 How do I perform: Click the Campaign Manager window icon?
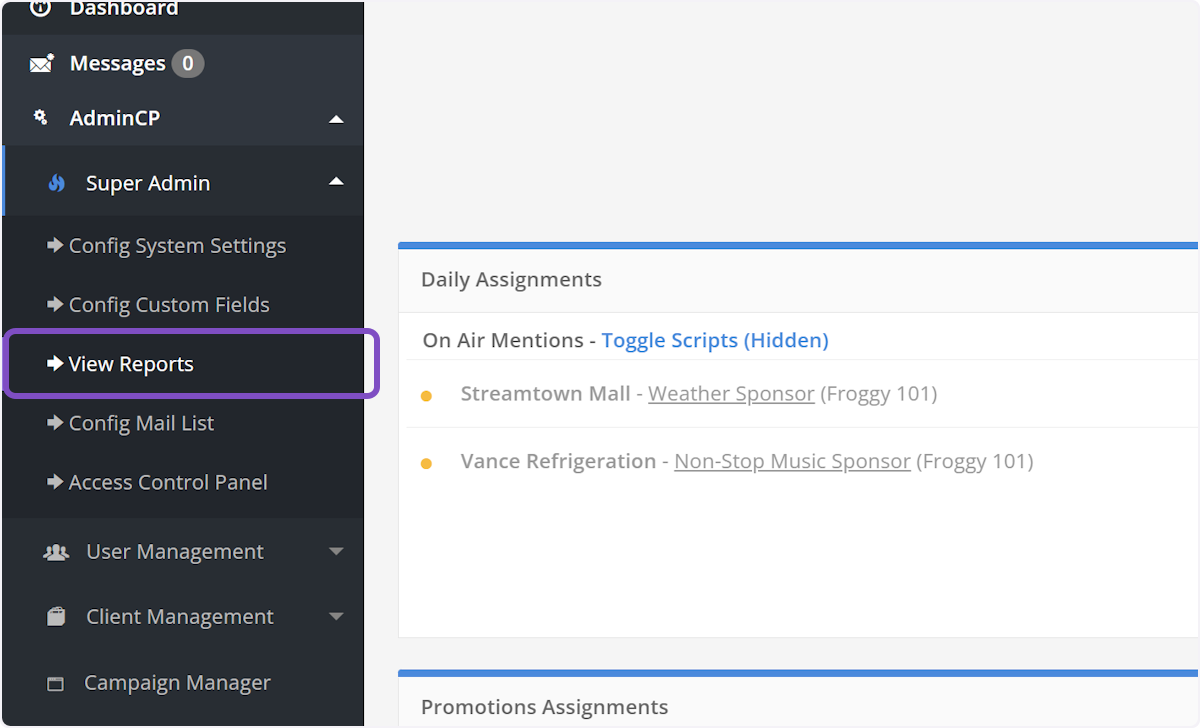point(56,684)
